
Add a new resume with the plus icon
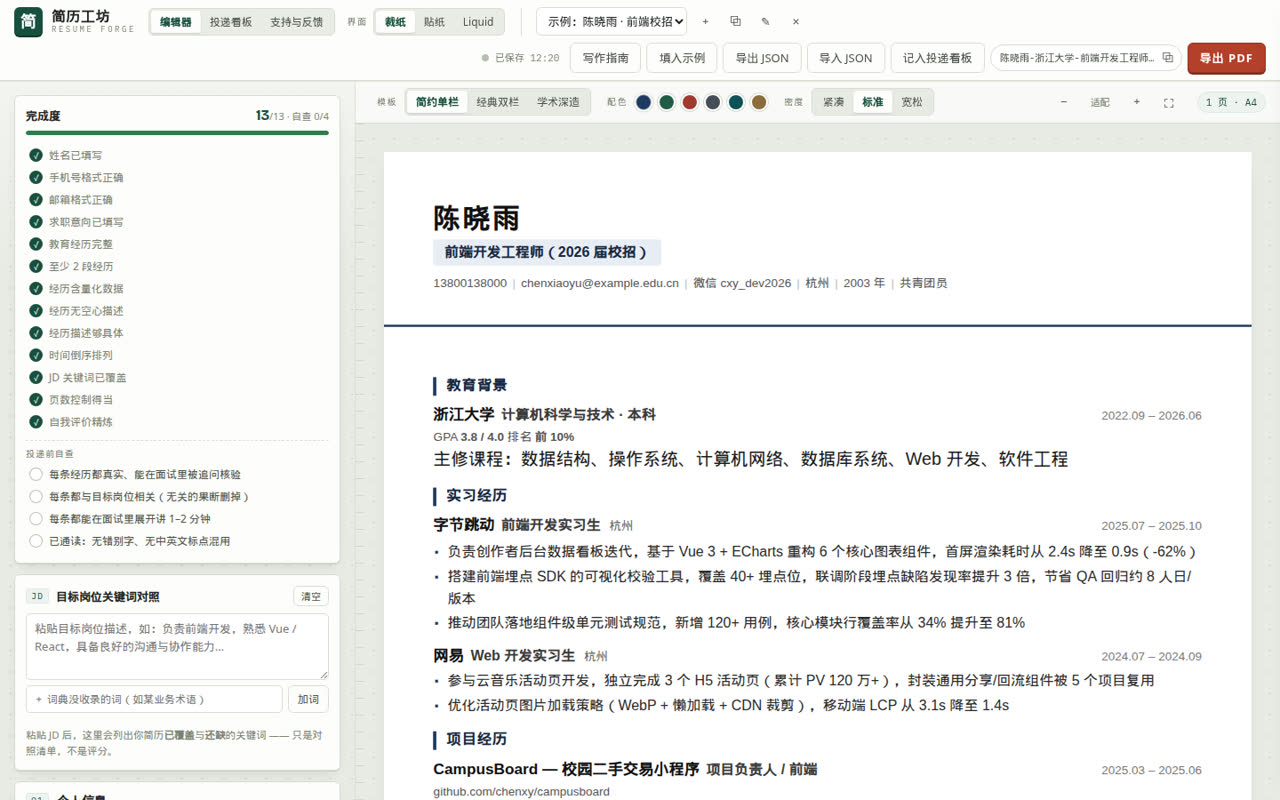click(x=705, y=22)
